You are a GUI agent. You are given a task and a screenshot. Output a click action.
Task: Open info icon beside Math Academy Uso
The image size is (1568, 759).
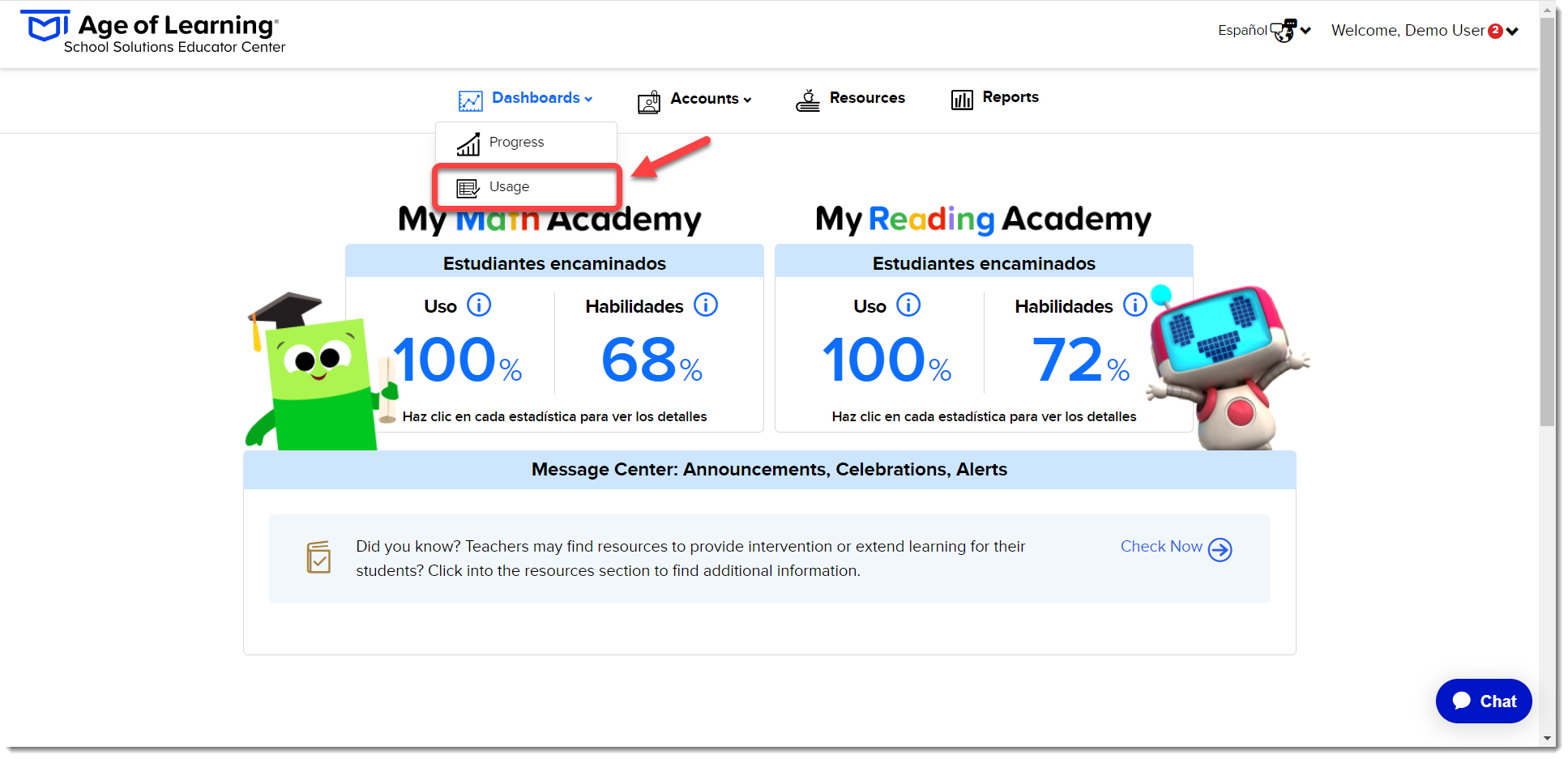coord(479,305)
